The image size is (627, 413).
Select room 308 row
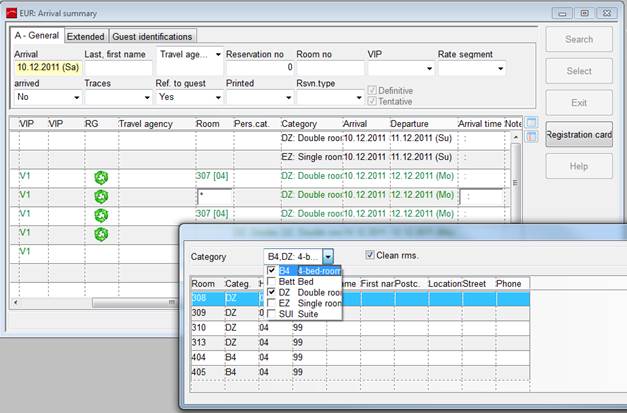point(360,299)
